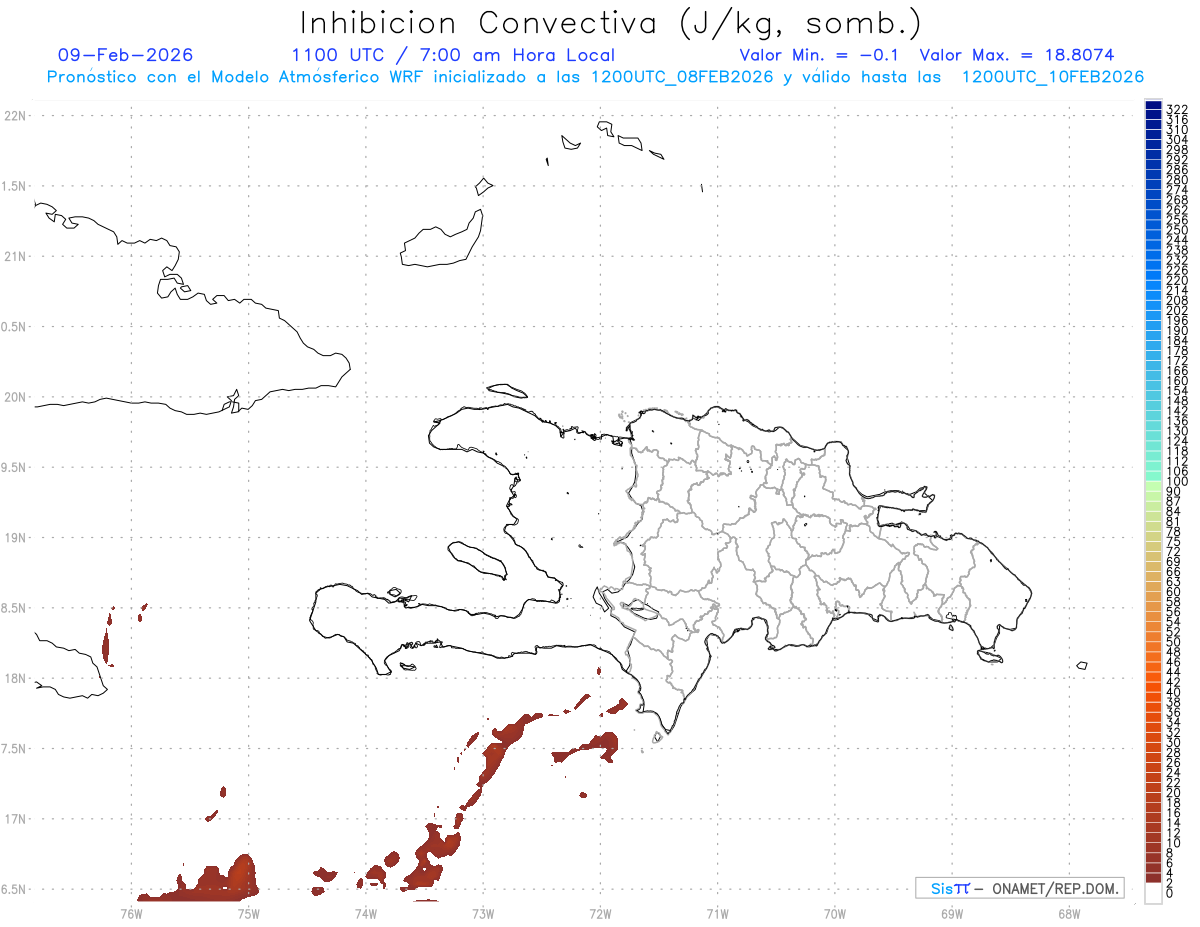1200x927 pixels.
Task: Click the "22N" latitude label
Action: click(x=15, y=116)
